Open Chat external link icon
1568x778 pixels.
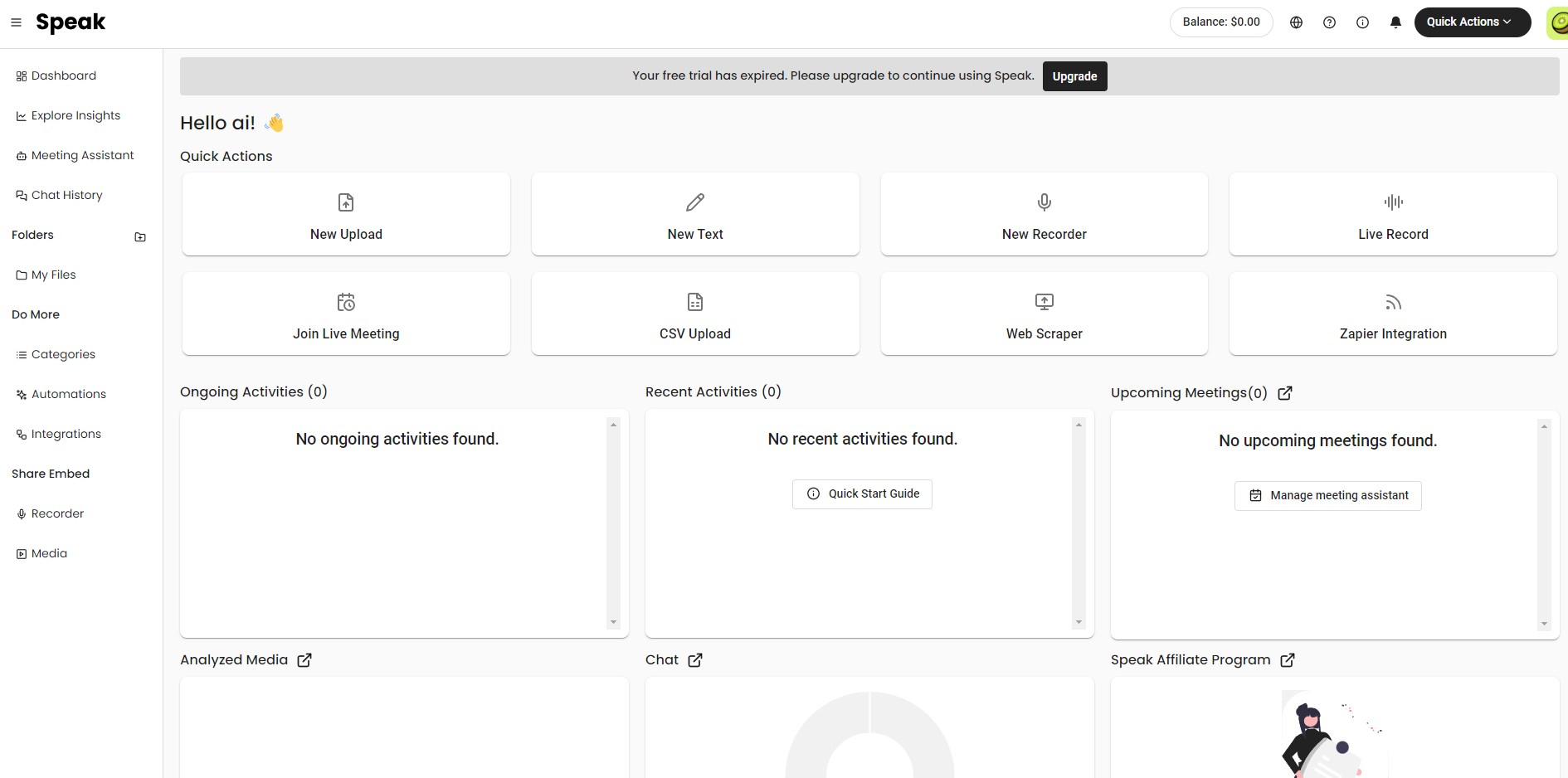695,660
